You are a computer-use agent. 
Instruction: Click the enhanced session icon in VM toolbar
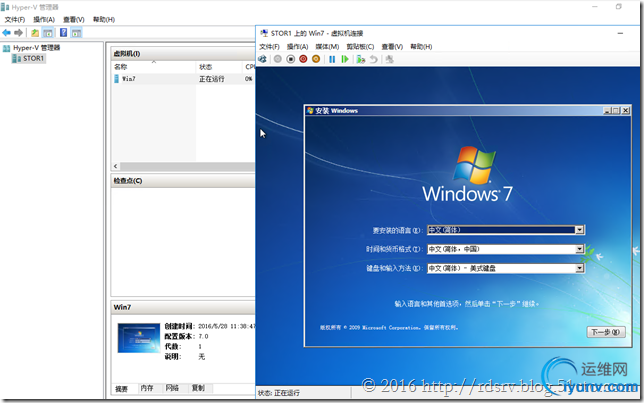click(389, 59)
